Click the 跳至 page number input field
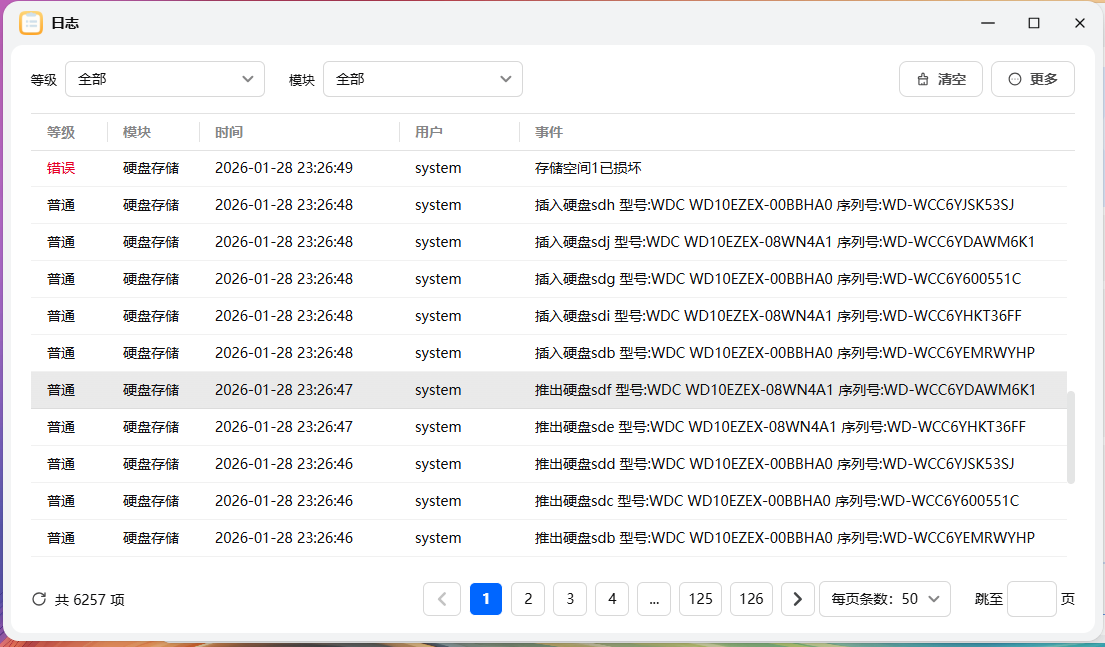The image size is (1105, 647). (x=1032, y=598)
